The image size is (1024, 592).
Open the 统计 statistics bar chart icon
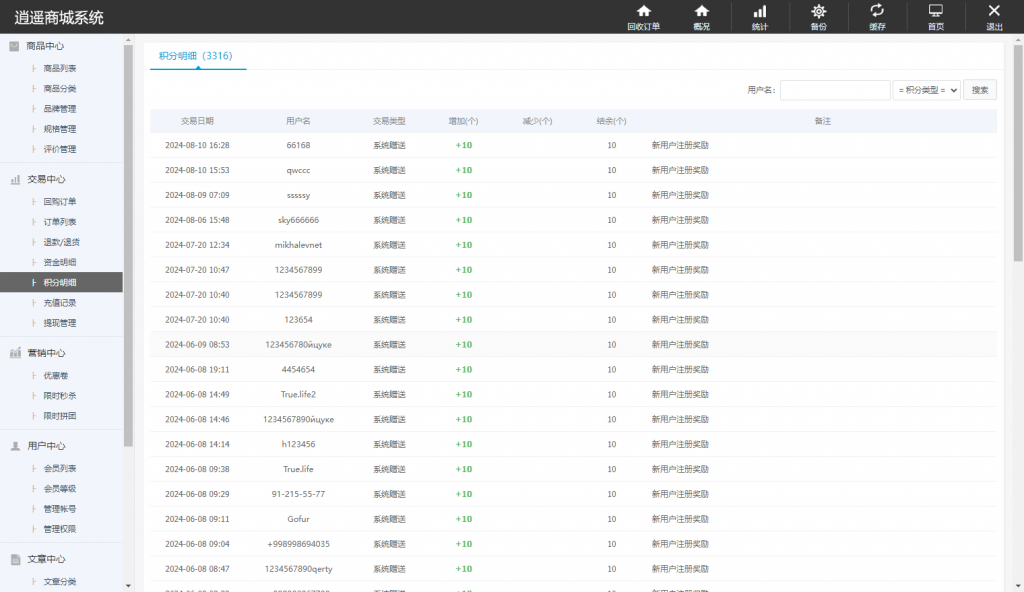(760, 11)
